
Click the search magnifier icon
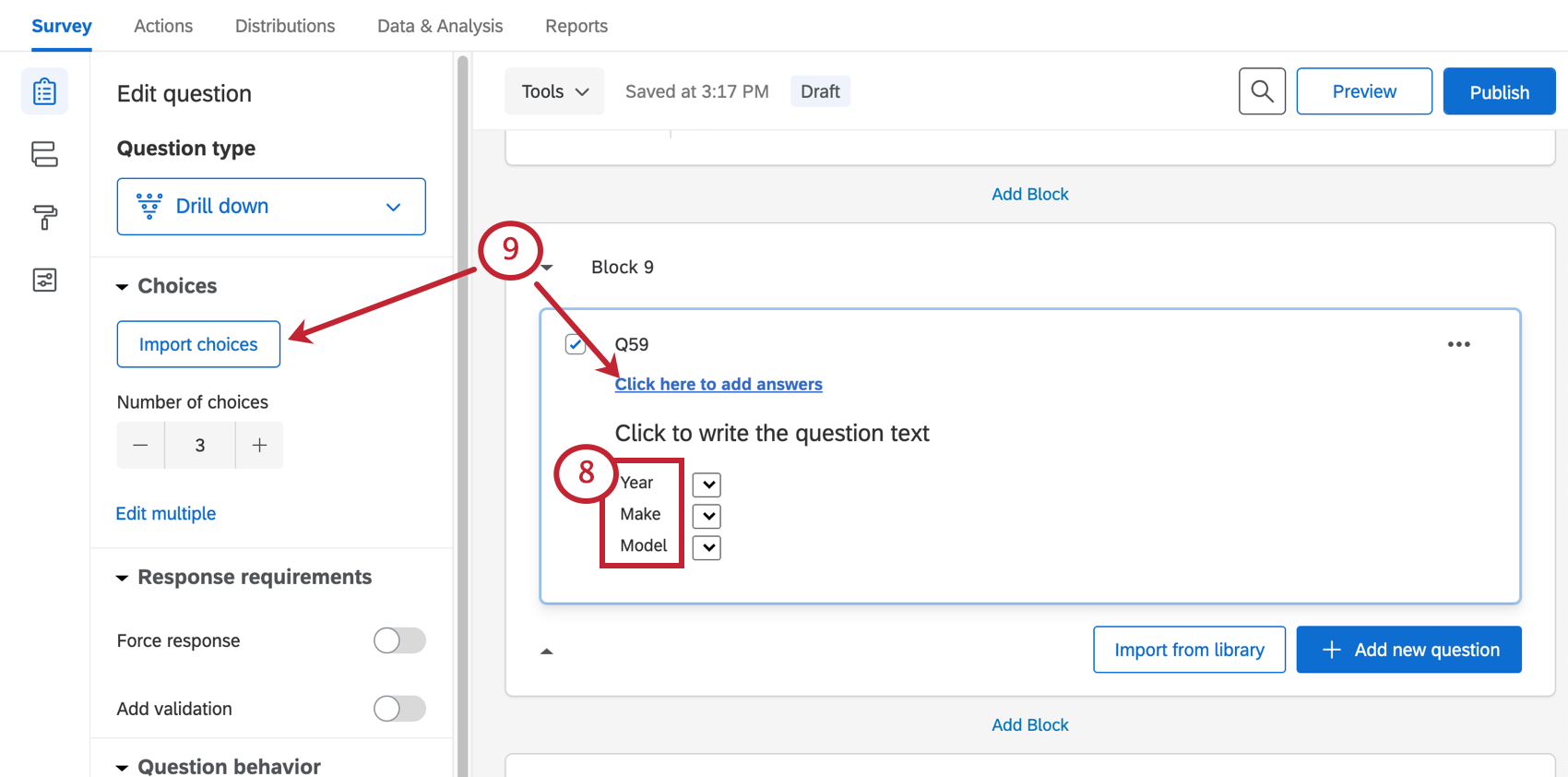click(1262, 91)
